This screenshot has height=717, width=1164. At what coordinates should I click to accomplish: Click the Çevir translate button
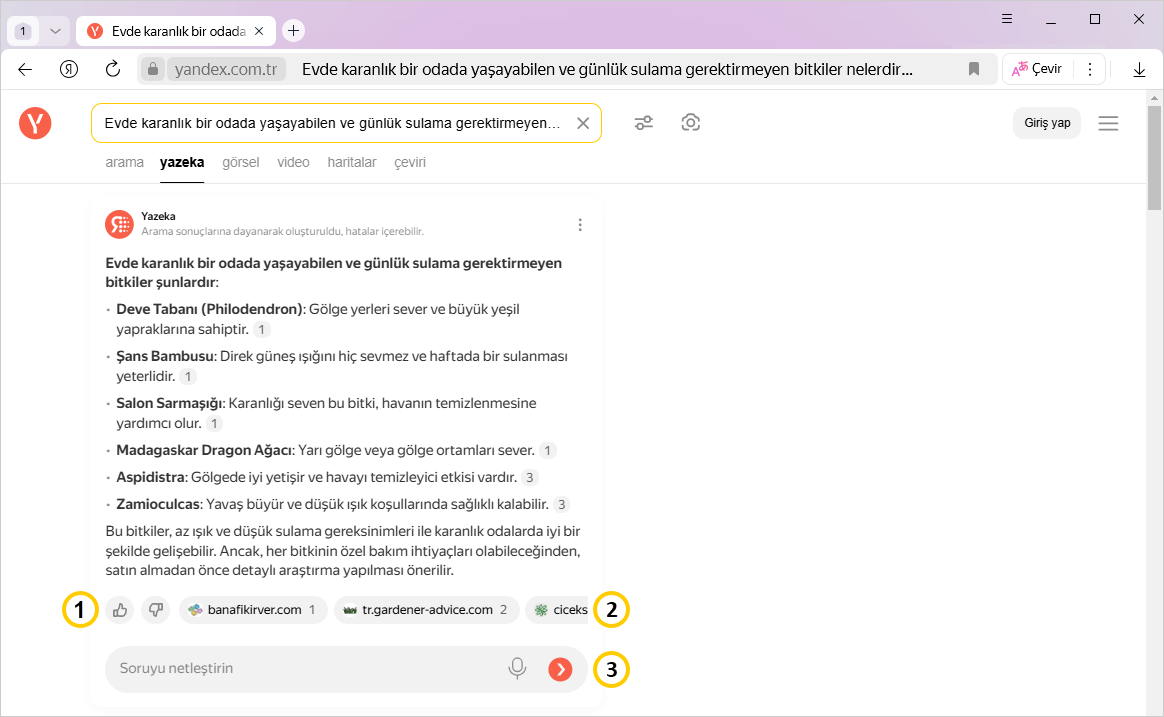(x=1037, y=69)
